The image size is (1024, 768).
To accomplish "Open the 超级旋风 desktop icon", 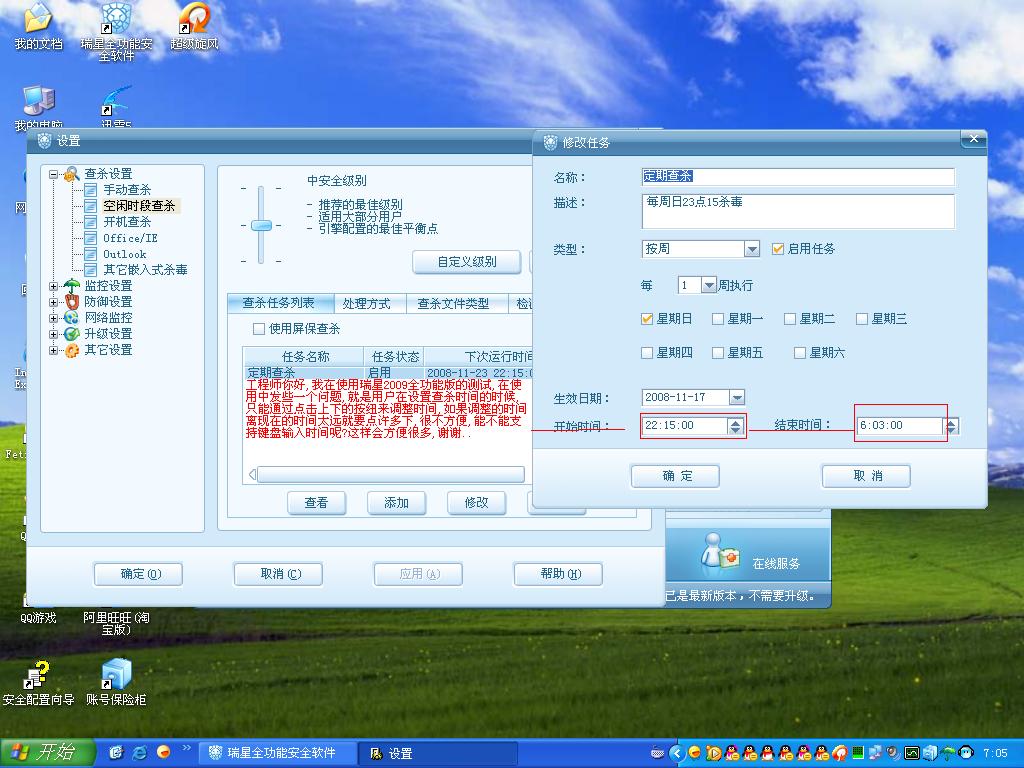I will [194, 19].
